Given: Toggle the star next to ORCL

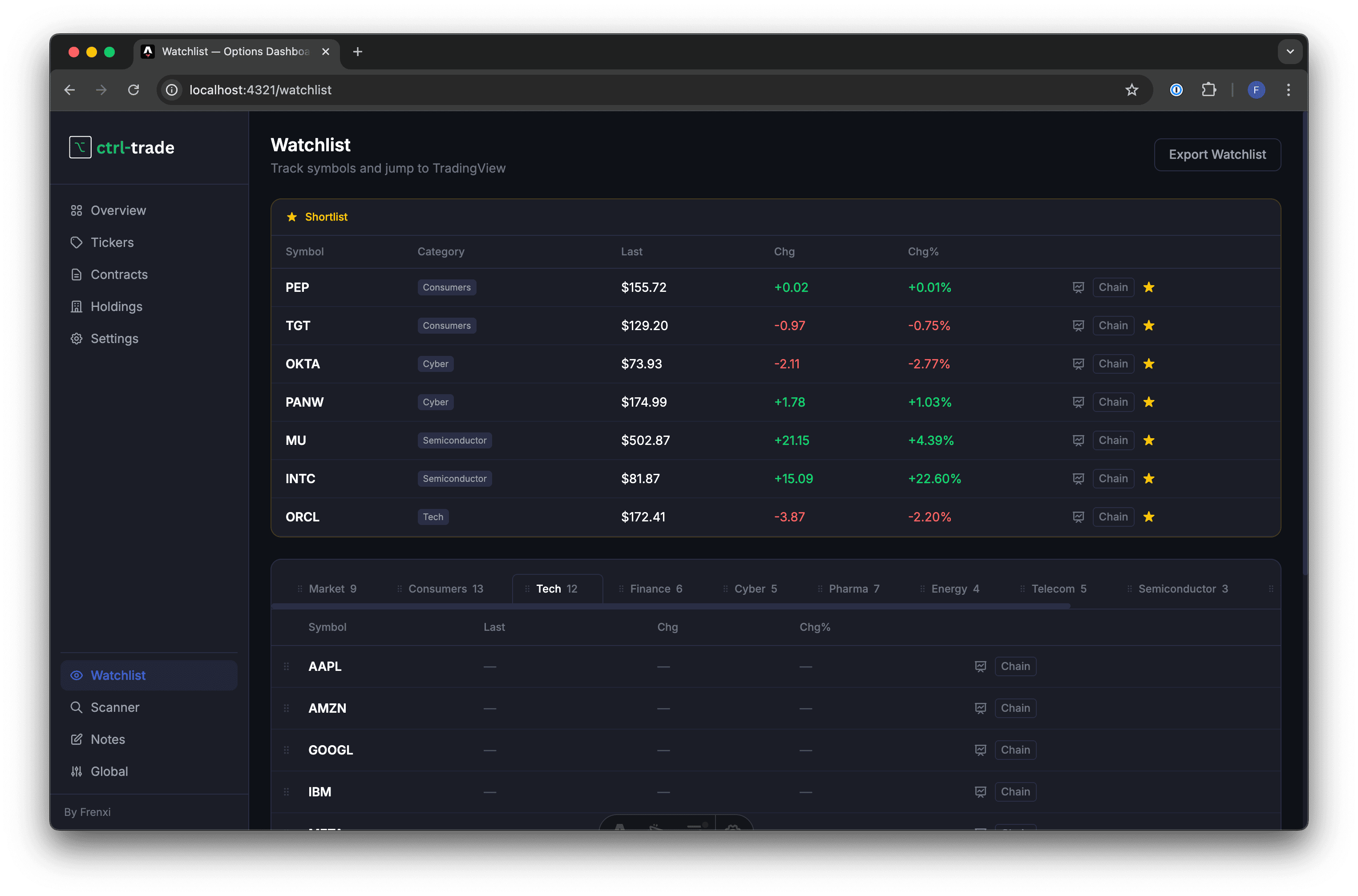Looking at the screenshot, I should click(1149, 517).
